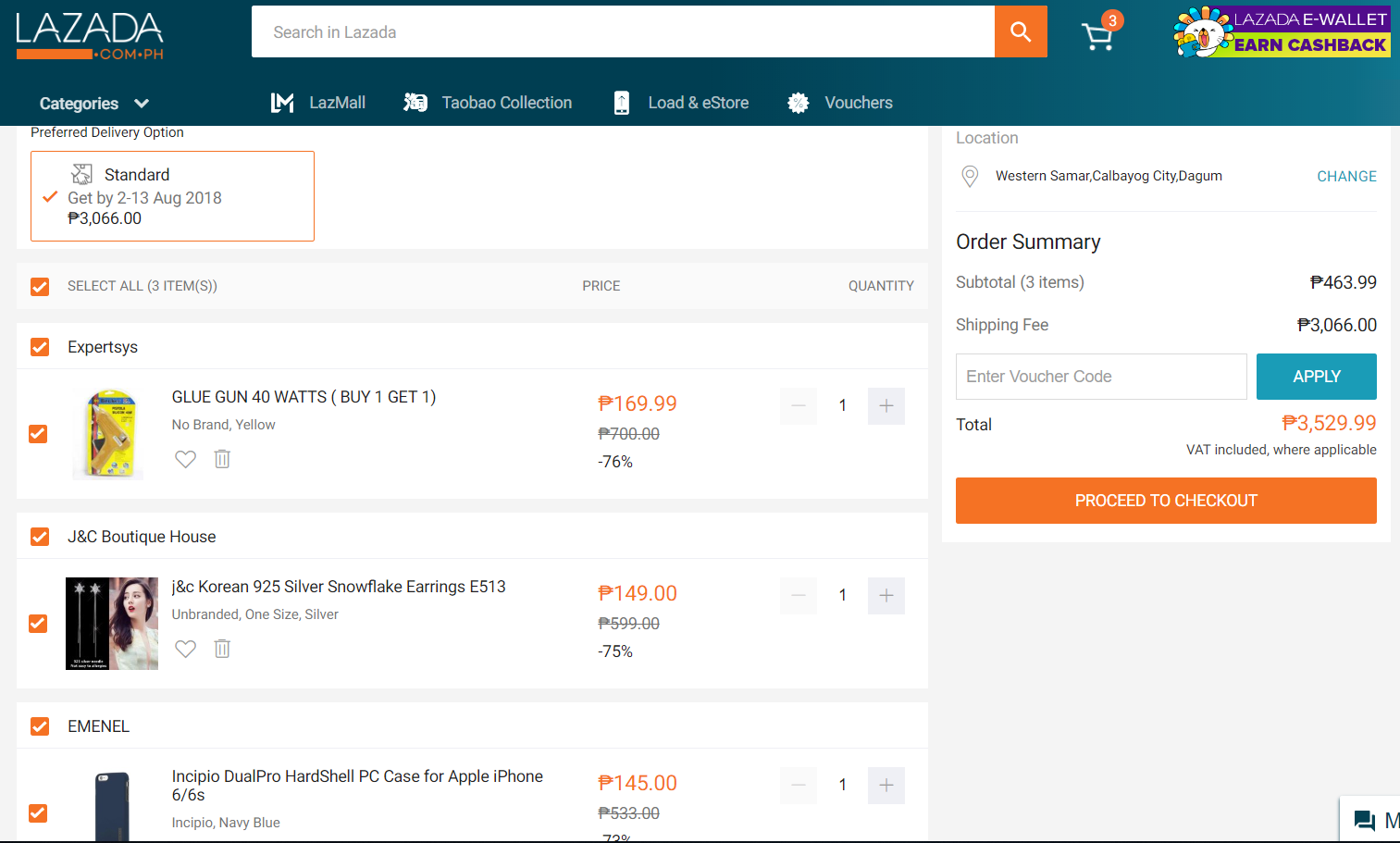
Task: Delete the Snowflake Earrings using the trash icon
Action: pyautogui.click(x=222, y=648)
